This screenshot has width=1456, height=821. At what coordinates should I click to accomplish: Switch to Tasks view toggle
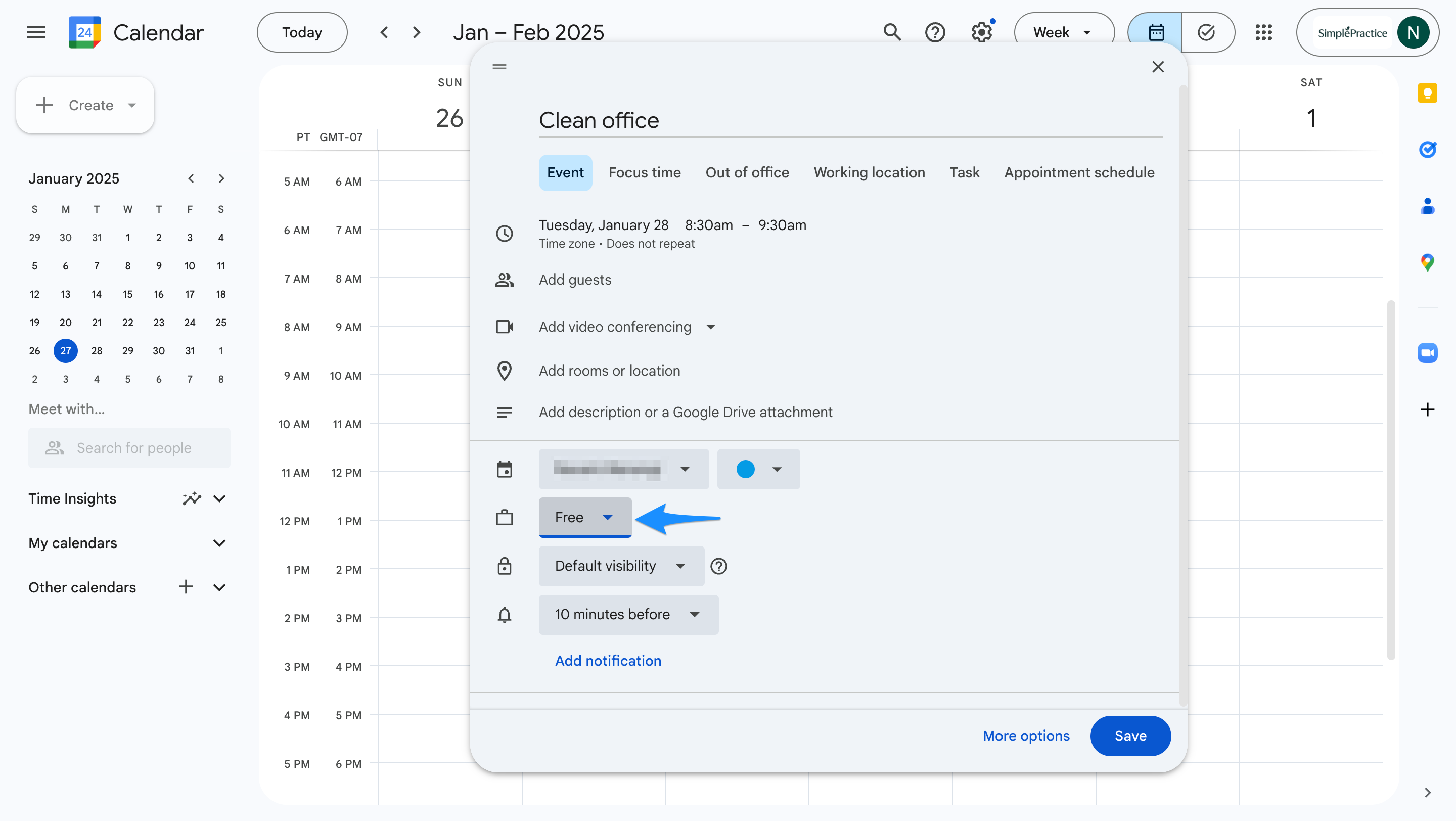click(x=1207, y=32)
